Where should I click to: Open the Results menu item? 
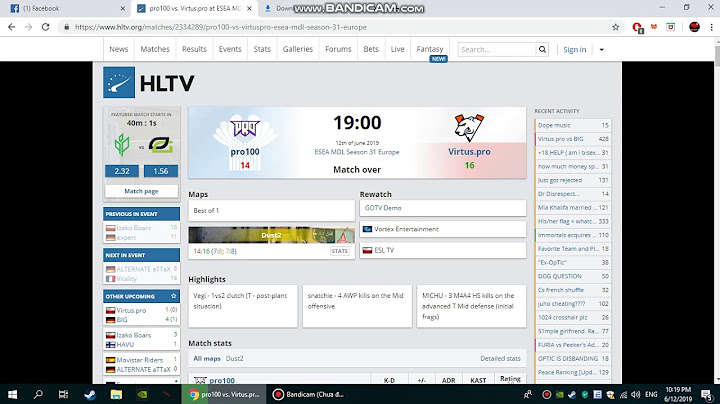click(194, 49)
